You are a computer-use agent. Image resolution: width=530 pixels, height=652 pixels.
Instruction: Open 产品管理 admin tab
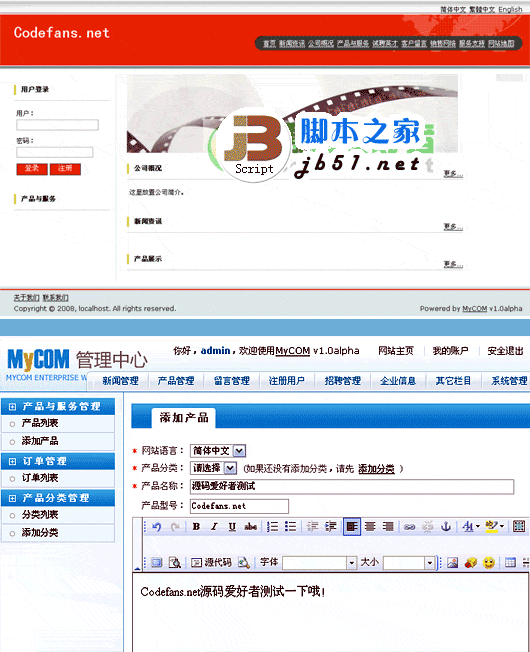click(x=175, y=380)
